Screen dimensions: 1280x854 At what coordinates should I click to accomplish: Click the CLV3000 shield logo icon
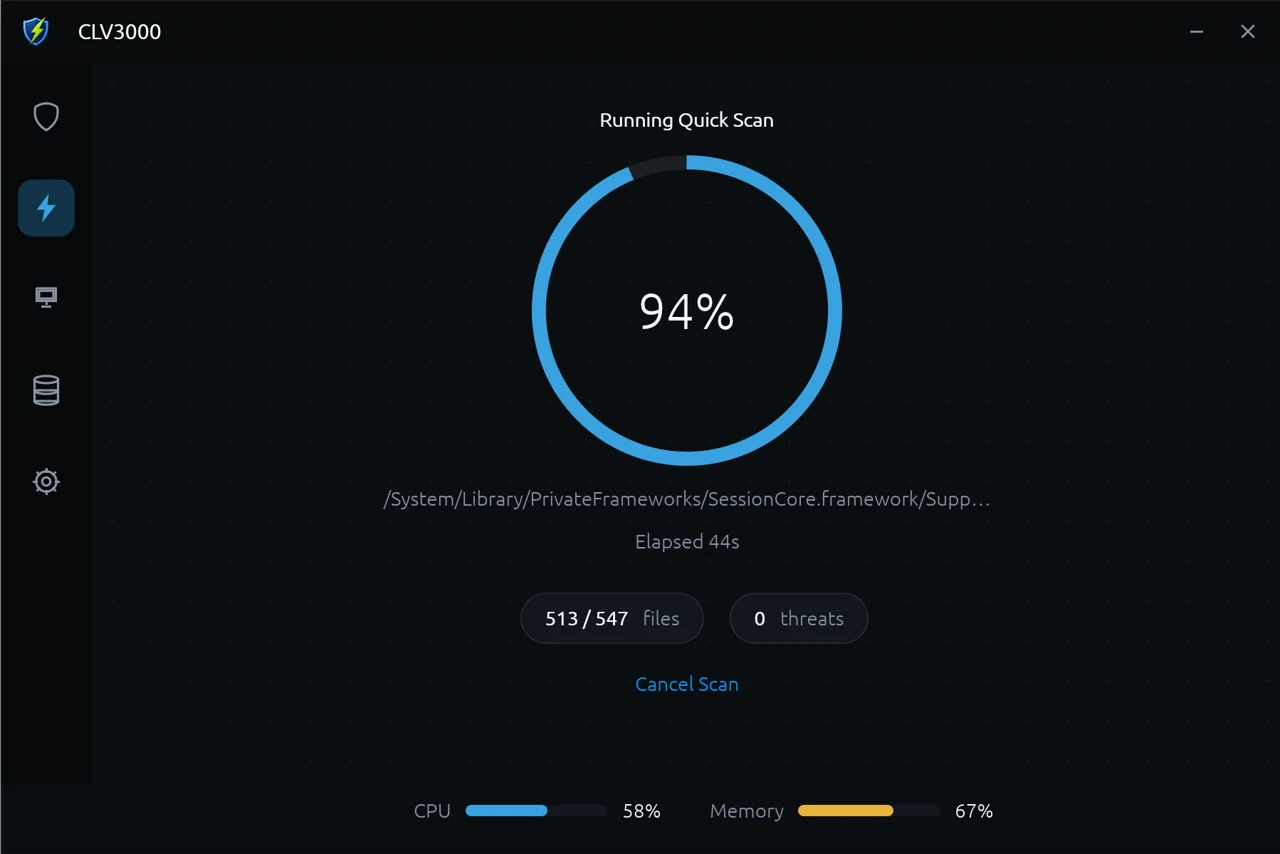point(36,31)
